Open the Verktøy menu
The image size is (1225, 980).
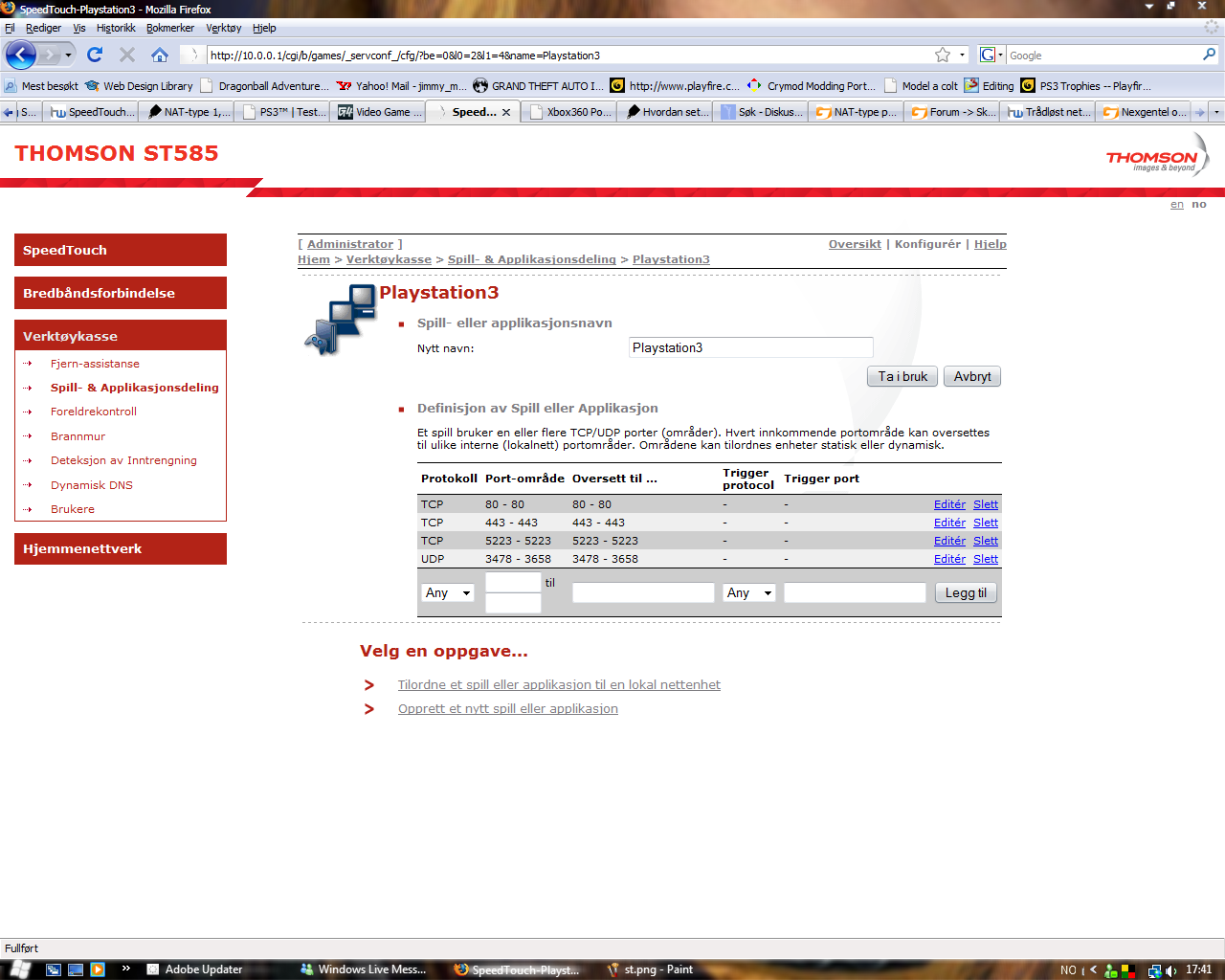click(x=224, y=28)
